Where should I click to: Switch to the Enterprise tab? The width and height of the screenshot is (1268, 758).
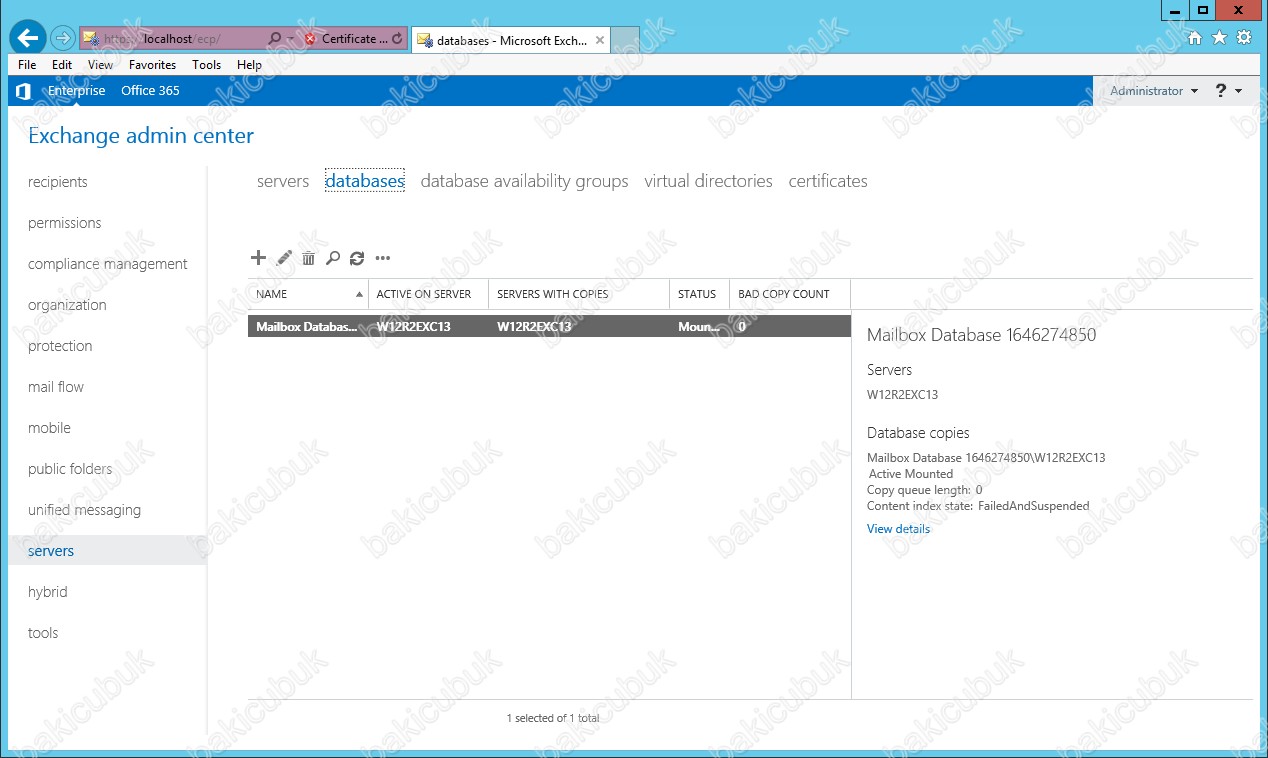(76, 91)
